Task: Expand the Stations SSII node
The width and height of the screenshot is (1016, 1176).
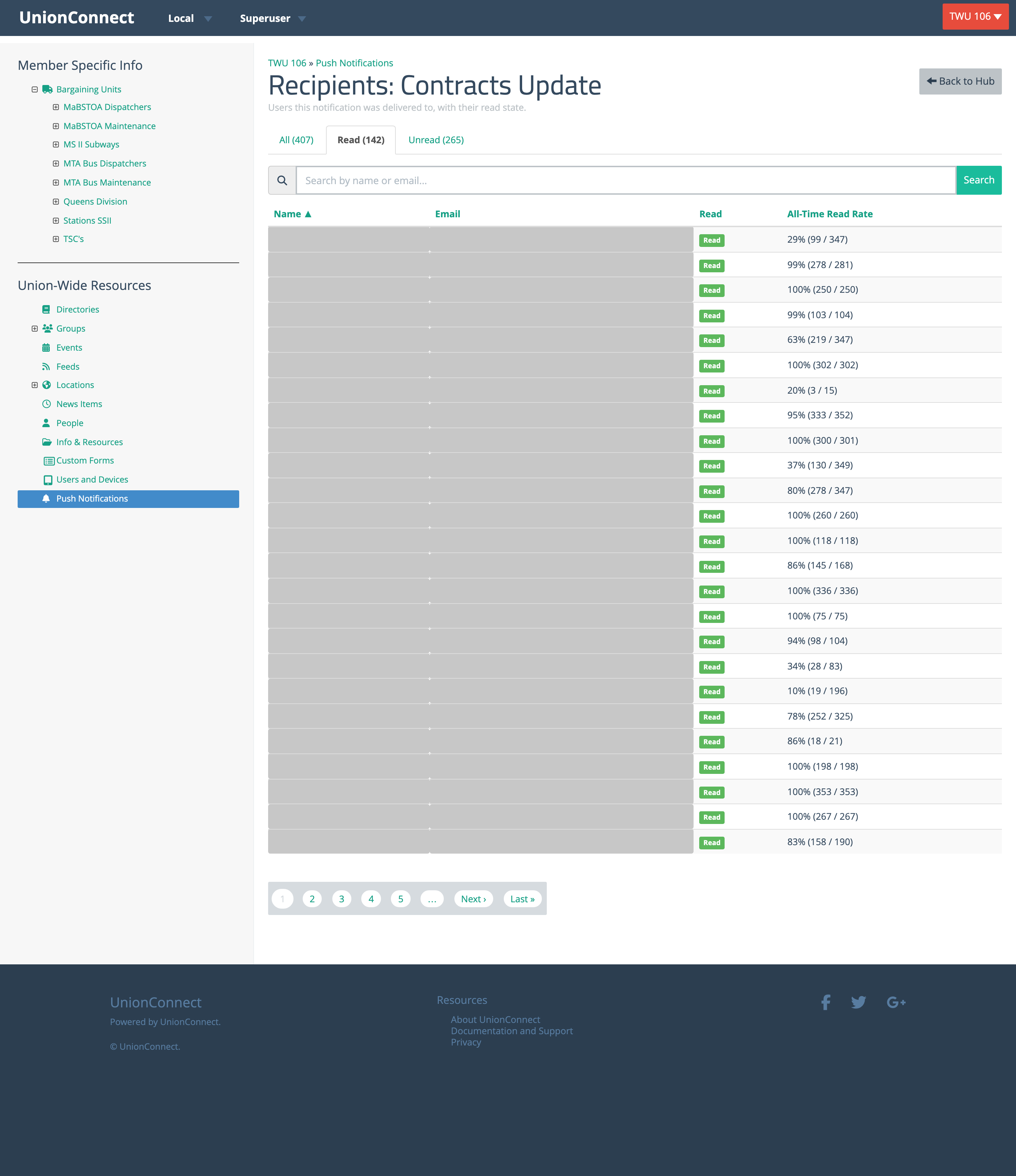Action: point(56,220)
